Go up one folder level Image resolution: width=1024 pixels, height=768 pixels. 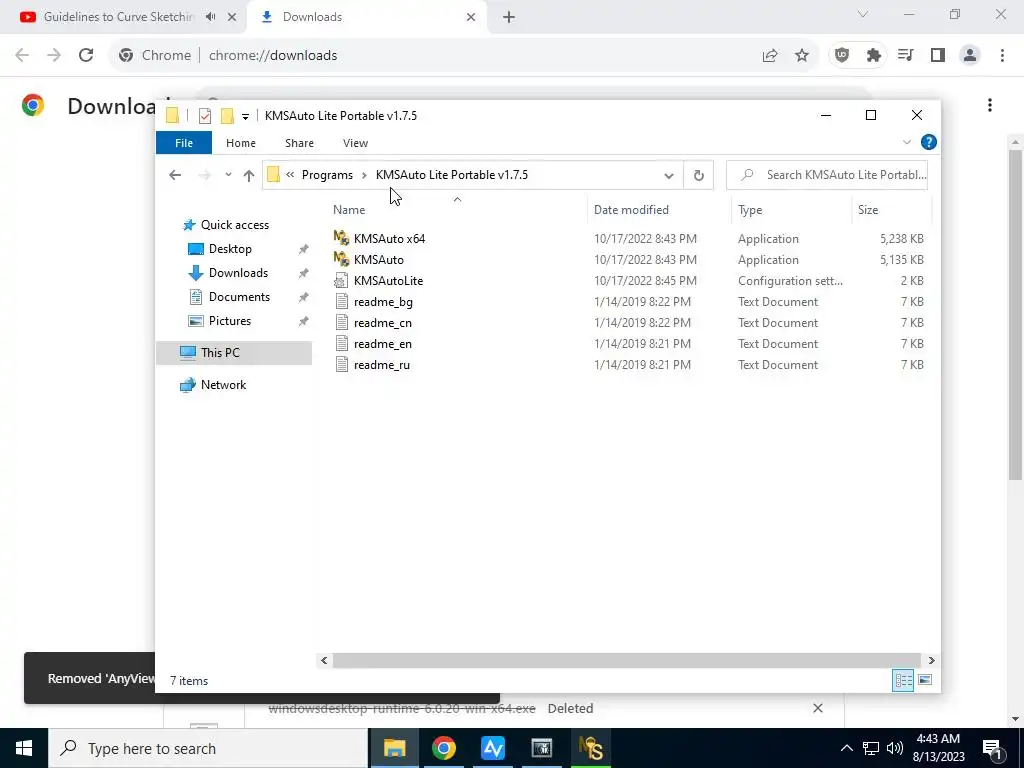click(248, 175)
